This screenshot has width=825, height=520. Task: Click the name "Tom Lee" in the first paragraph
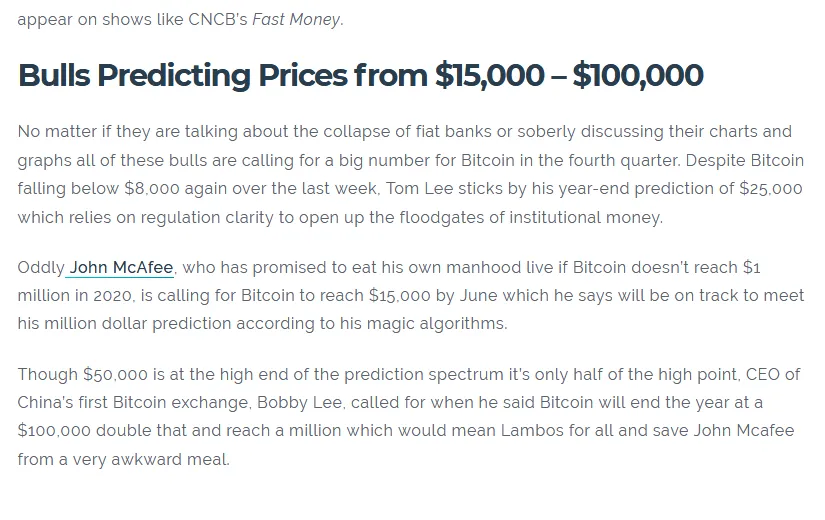coord(419,188)
